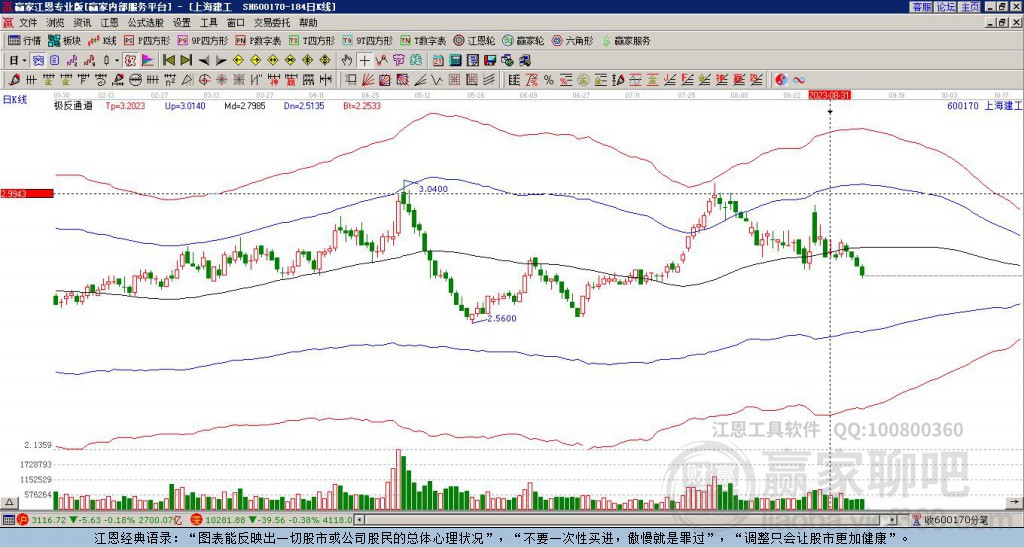1024x548 pixels.
Task: Expand the 日 period dropdown
Action: (x=23, y=60)
